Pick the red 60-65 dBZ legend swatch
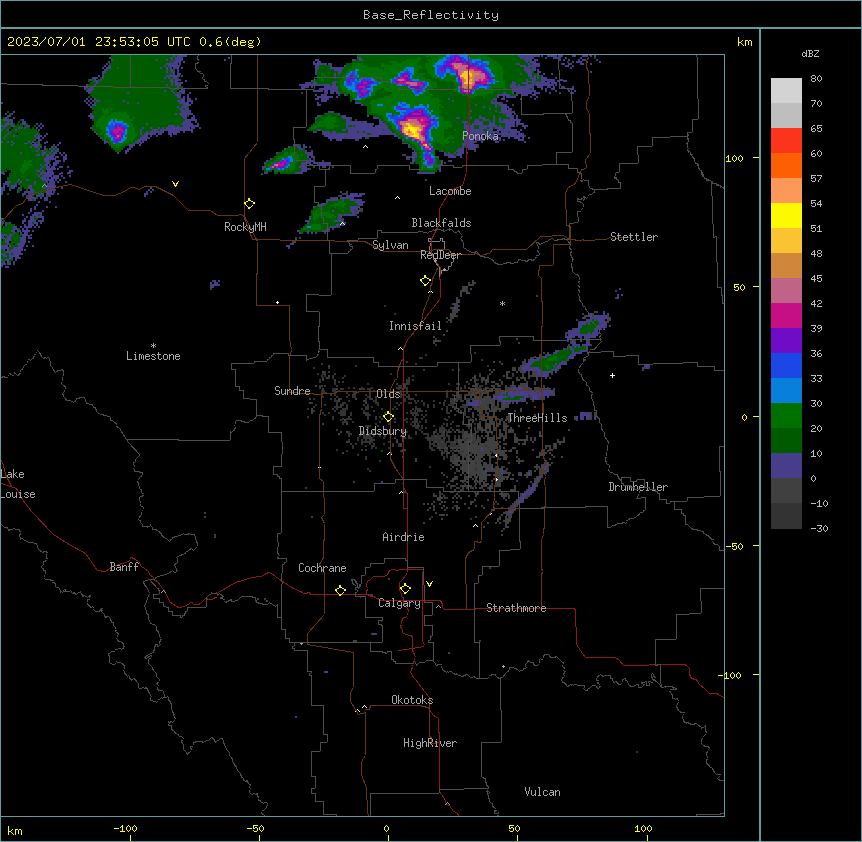This screenshot has width=862, height=842. (786, 141)
